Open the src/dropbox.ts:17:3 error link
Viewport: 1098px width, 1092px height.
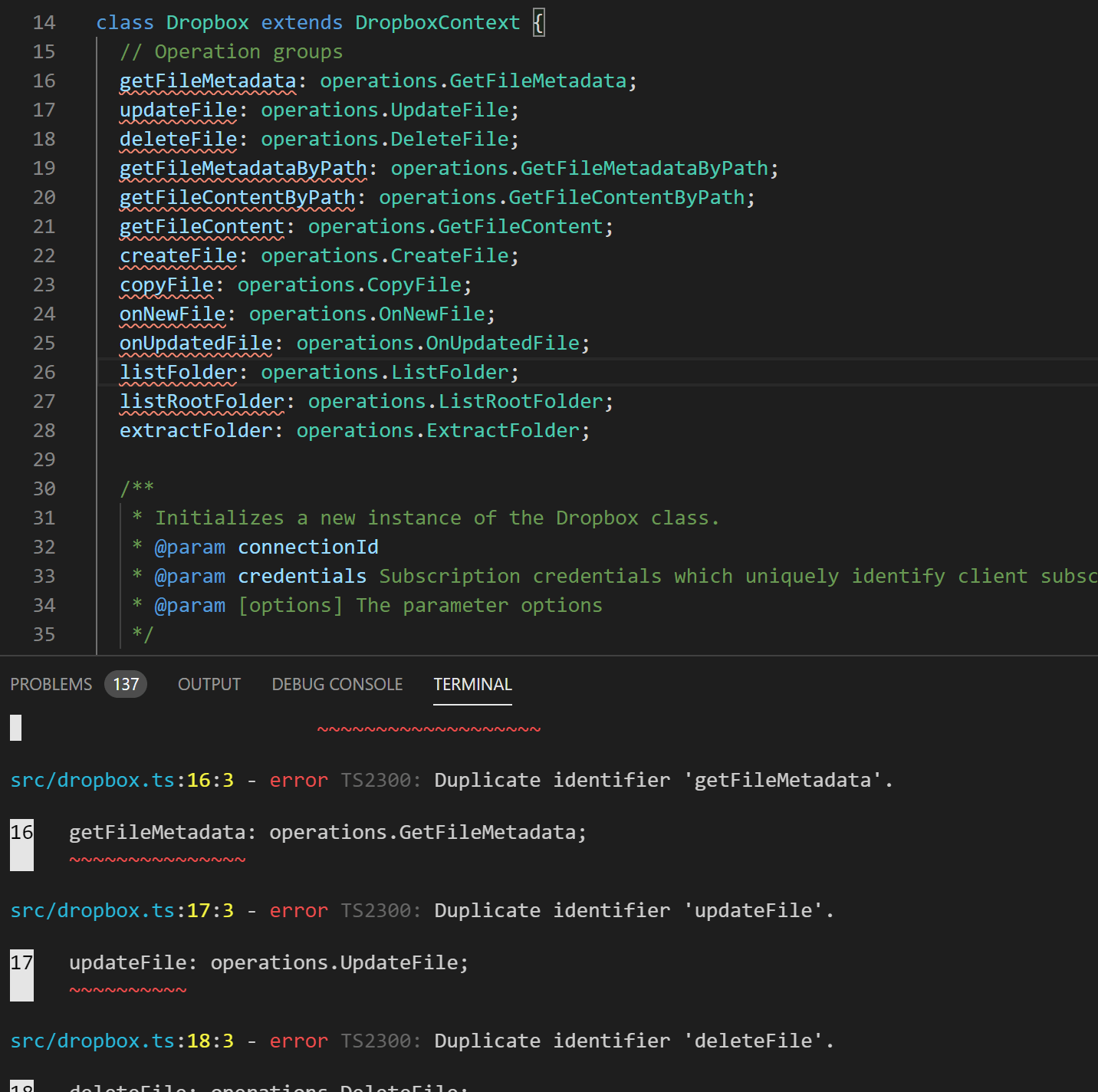(122, 910)
